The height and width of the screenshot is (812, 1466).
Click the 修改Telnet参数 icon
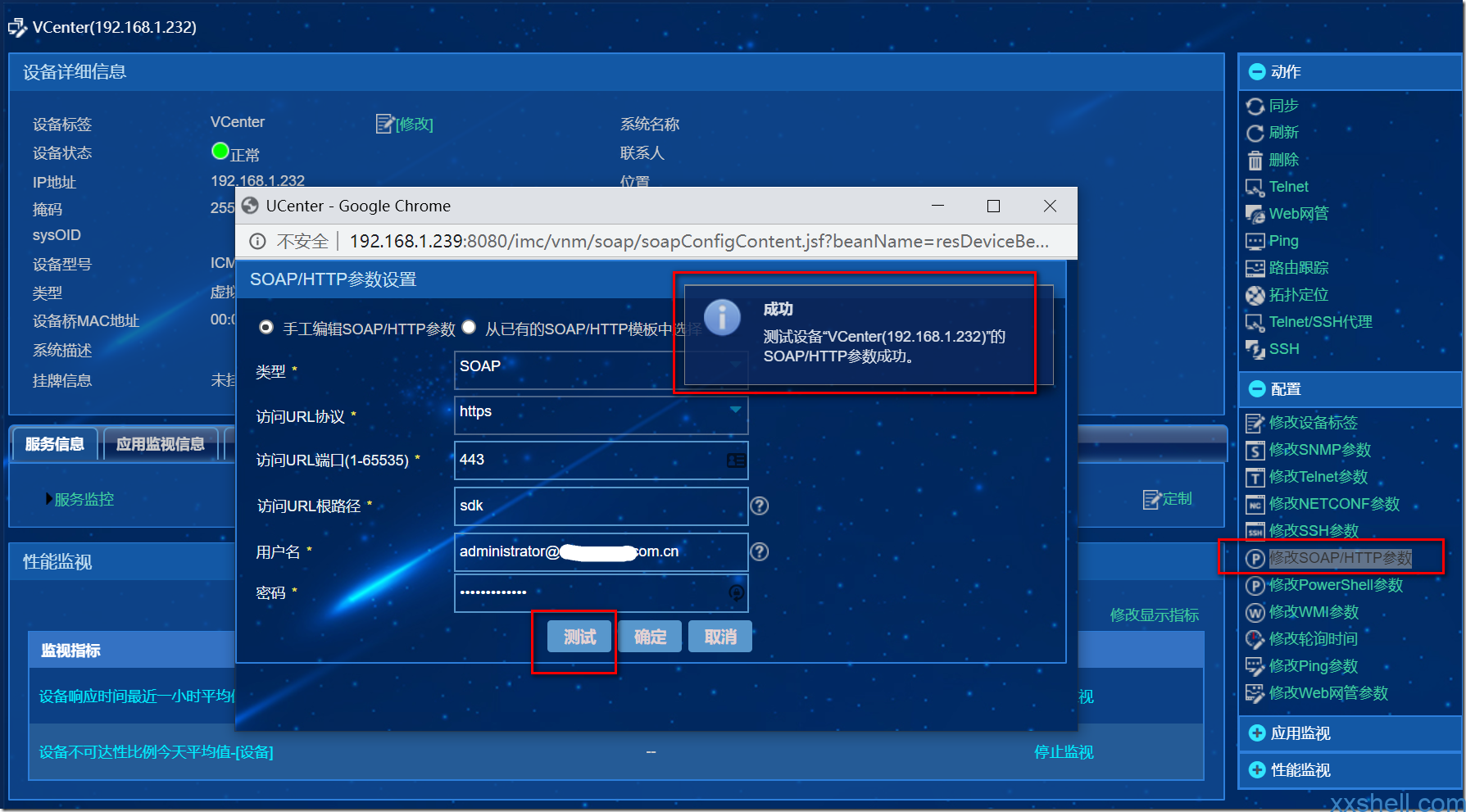(x=1255, y=478)
